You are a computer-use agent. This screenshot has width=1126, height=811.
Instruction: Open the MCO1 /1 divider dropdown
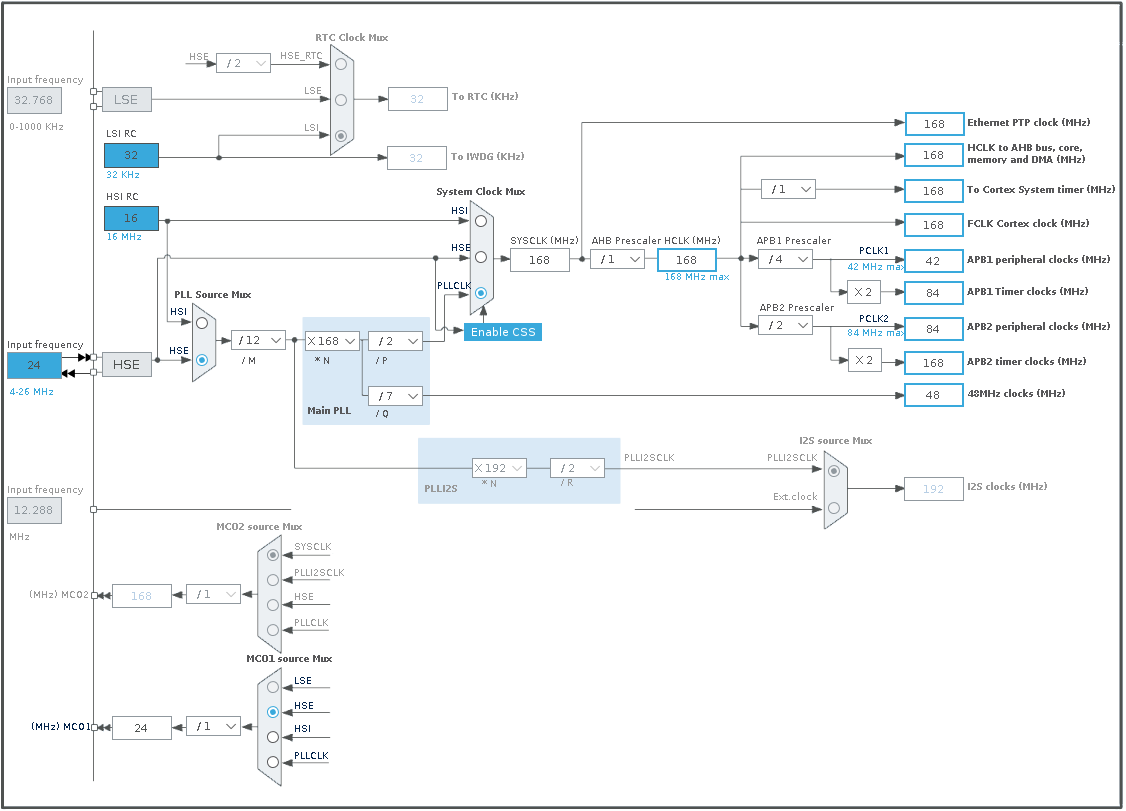pyautogui.click(x=213, y=726)
